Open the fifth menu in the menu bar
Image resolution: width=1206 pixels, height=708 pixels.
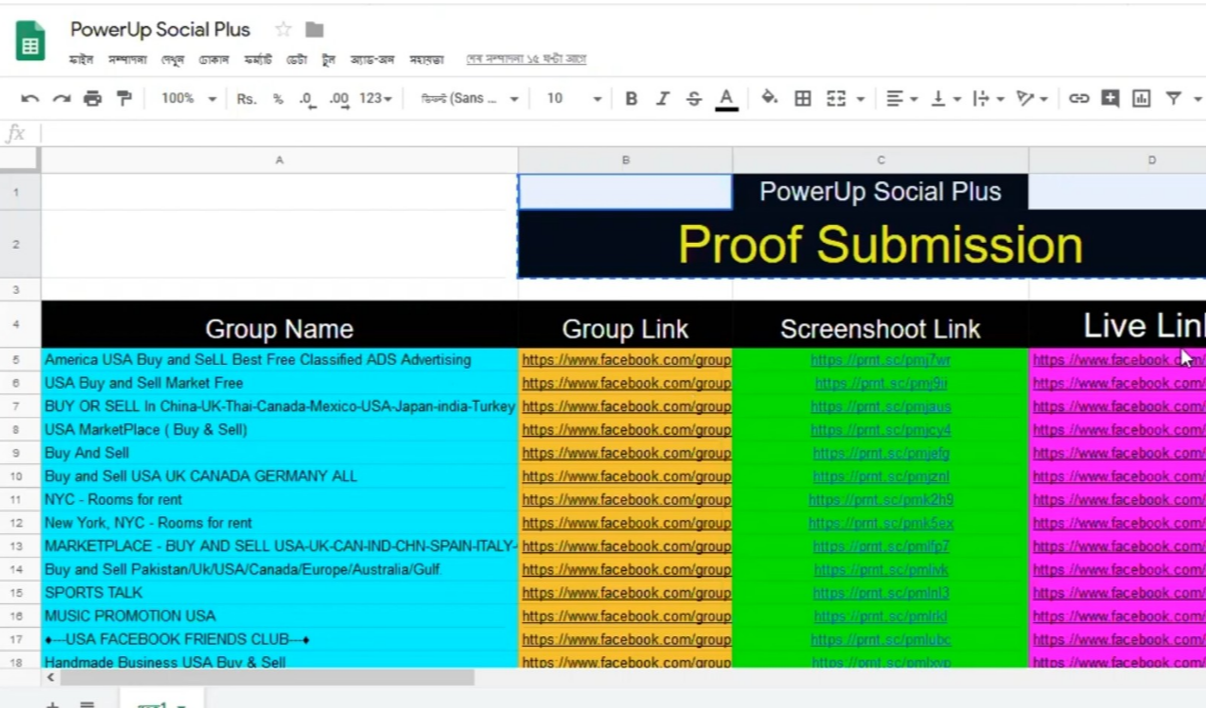(x=257, y=60)
